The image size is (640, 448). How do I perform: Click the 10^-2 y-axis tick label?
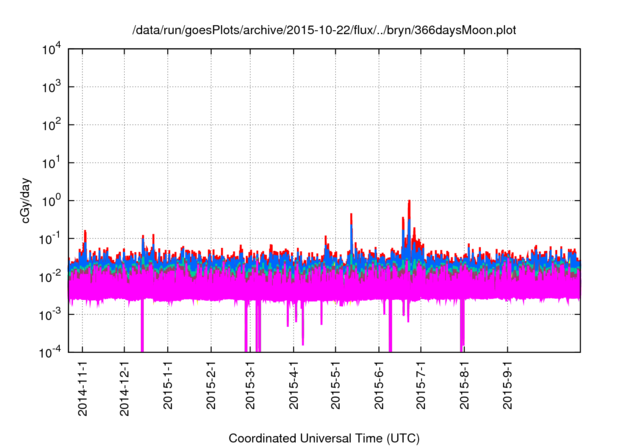point(54,276)
